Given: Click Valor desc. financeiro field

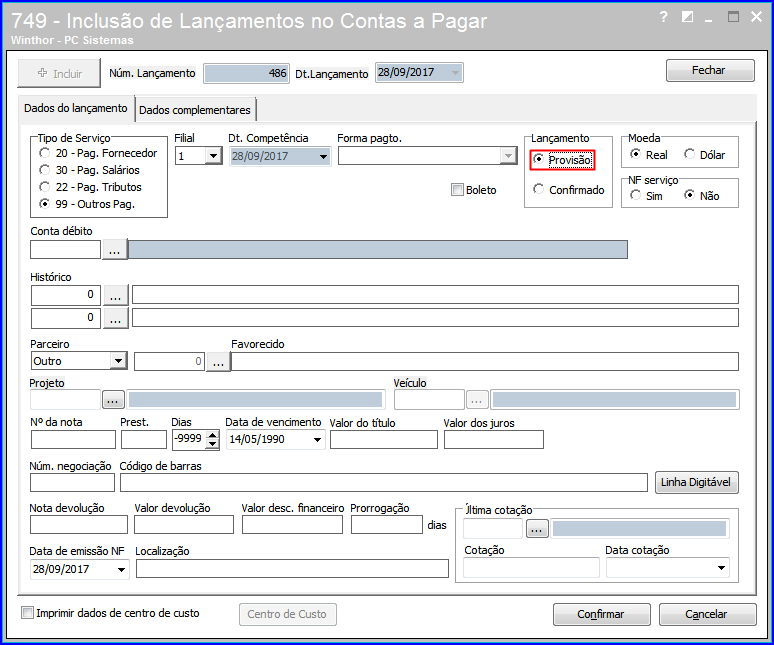Looking at the screenshot, I should 292,525.
